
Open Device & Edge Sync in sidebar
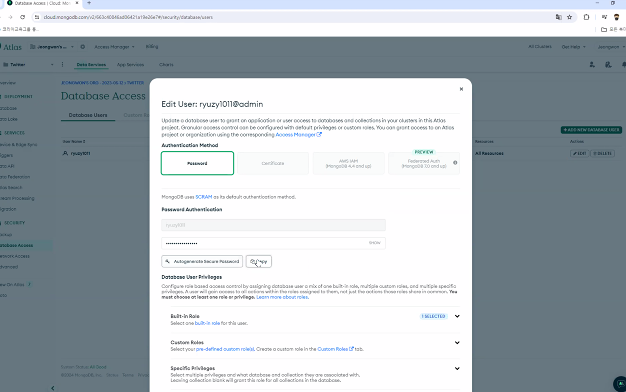18,145
